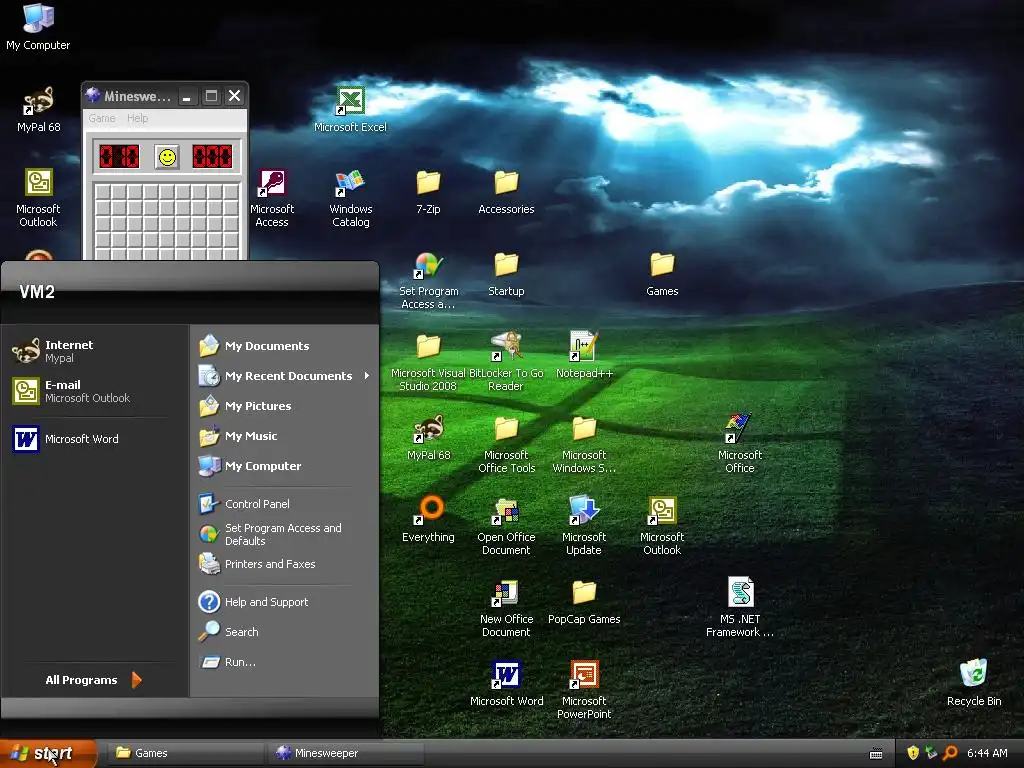The width and height of the screenshot is (1024, 768).
Task: Open Minesweeper Game menu
Action: (x=102, y=118)
